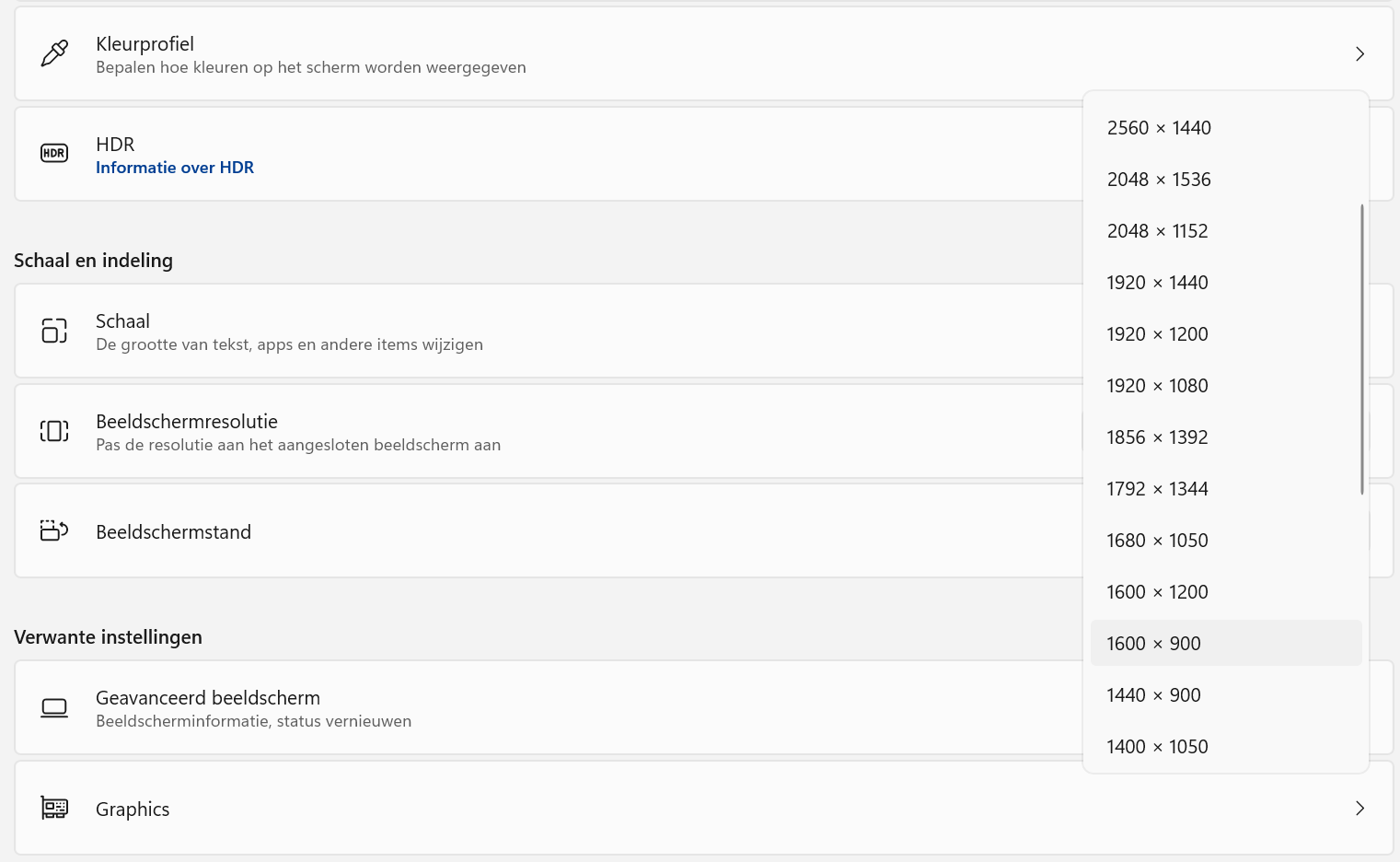This screenshot has height=862, width=1400.
Task: Click the Schaal scaling icon
Action: 54,331
